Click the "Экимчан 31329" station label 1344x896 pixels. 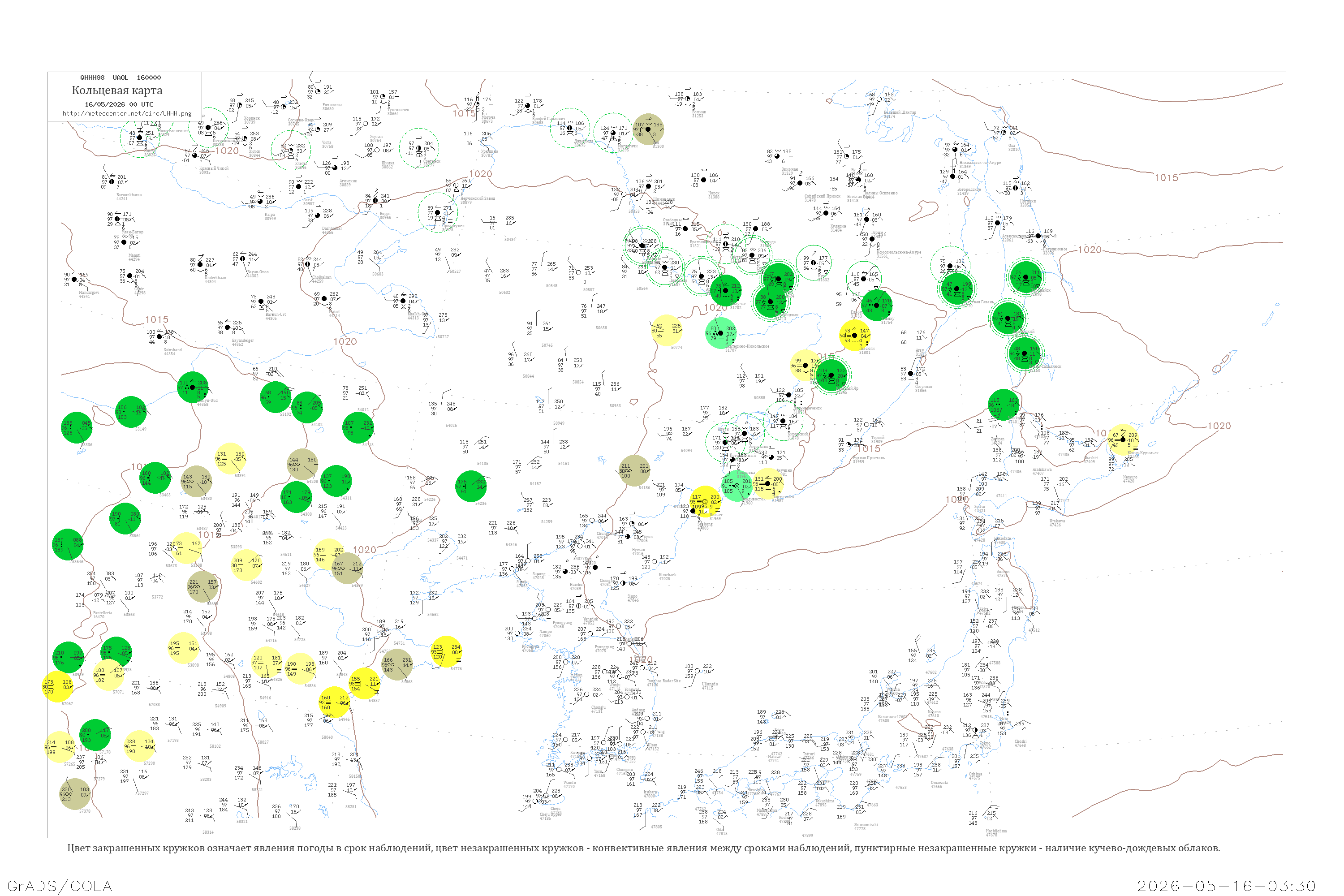point(790,172)
